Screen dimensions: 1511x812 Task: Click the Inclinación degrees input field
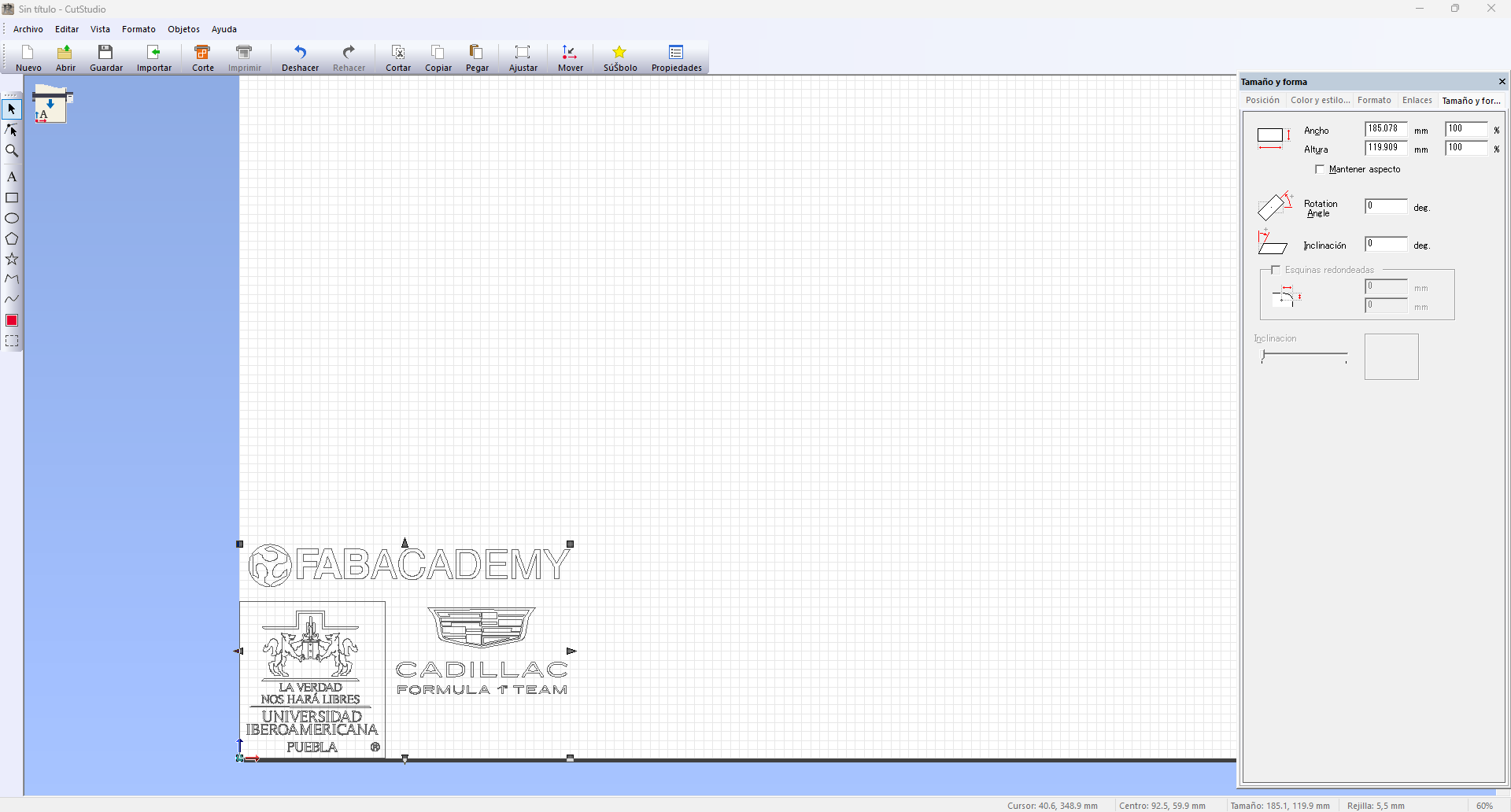coord(1386,244)
